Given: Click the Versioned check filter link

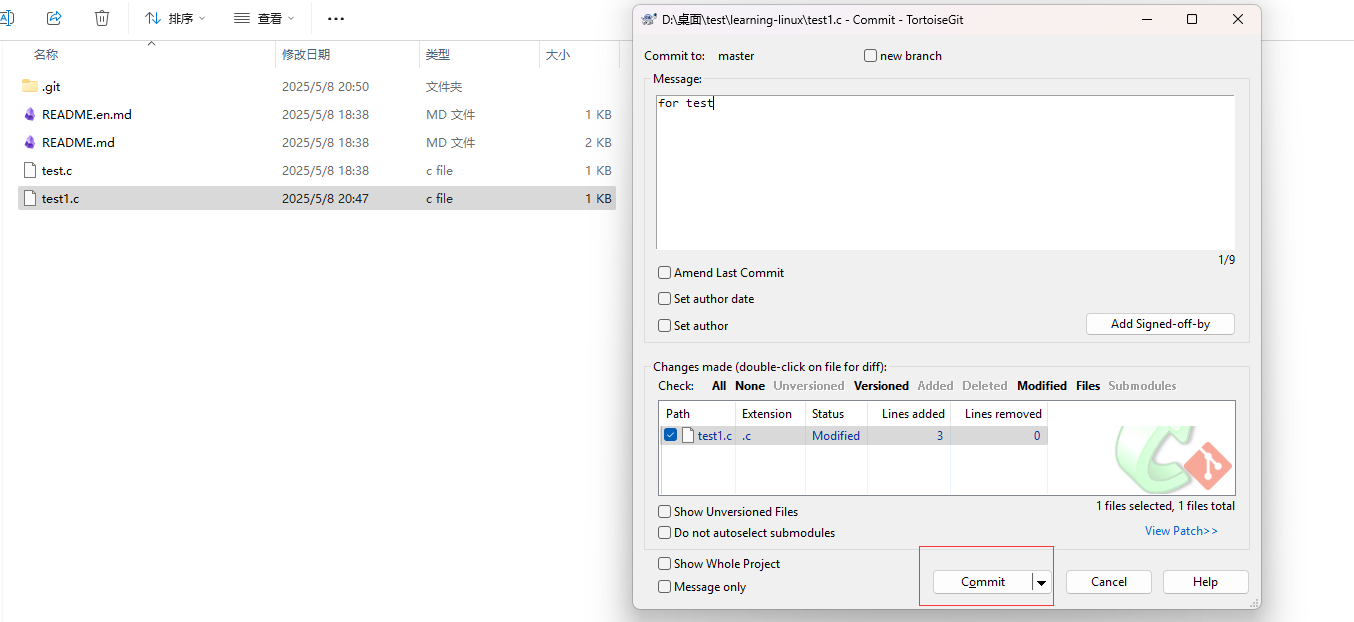Looking at the screenshot, I should point(881,386).
